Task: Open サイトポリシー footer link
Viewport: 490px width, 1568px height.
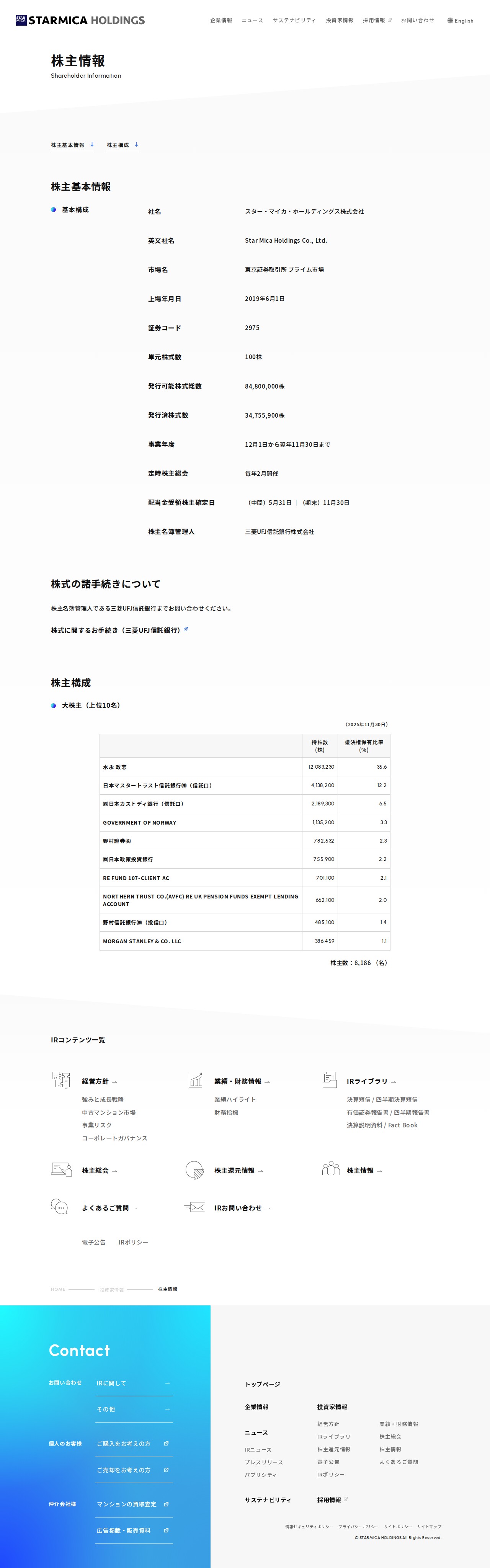Action: click(x=398, y=1527)
